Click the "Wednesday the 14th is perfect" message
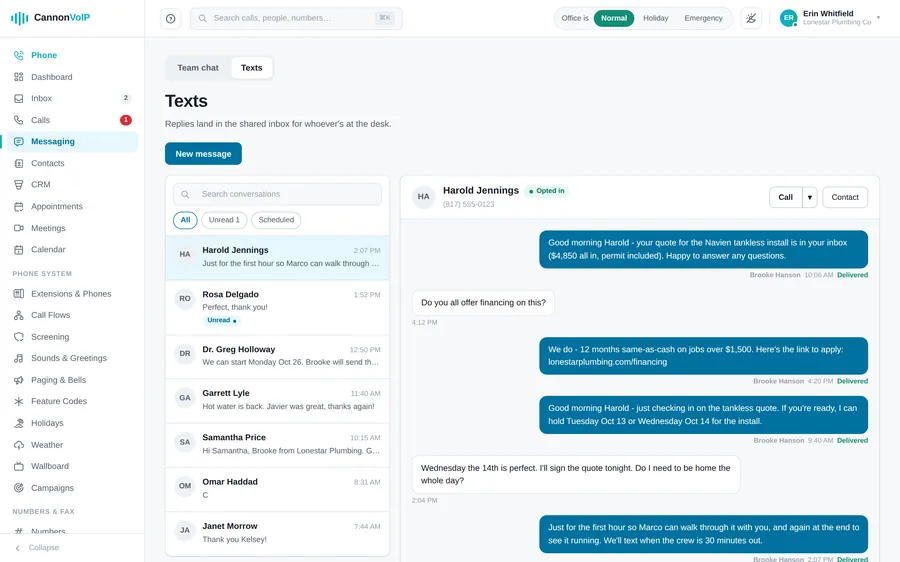Image resolution: width=900 pixels, height=562 pixels. pos(576,474)
